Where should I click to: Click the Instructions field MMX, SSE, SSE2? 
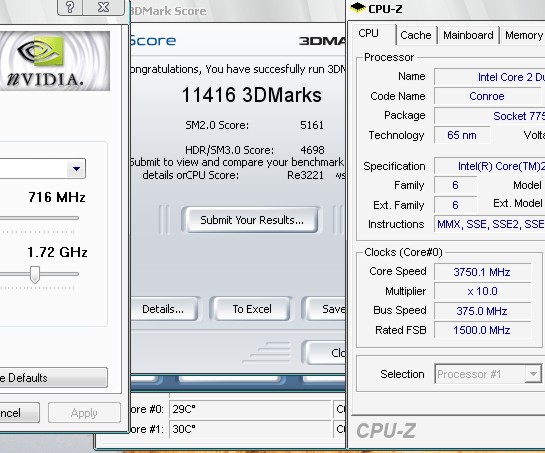(x=490, y=224)
